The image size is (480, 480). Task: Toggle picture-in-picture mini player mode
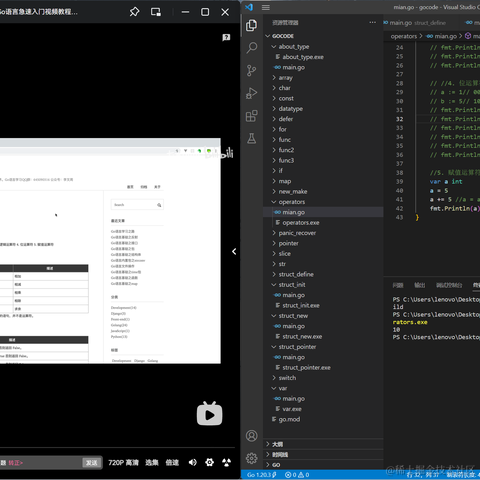[156, 12]
